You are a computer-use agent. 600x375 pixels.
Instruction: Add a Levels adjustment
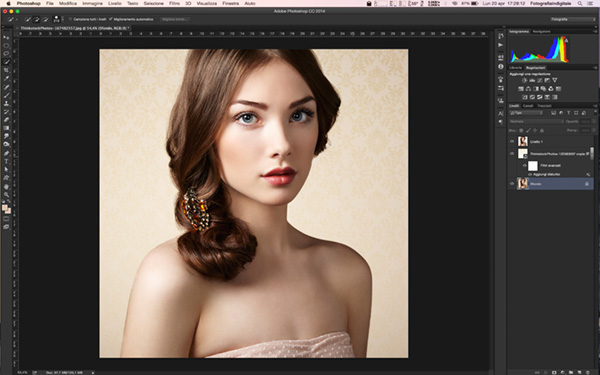(532, 80)
